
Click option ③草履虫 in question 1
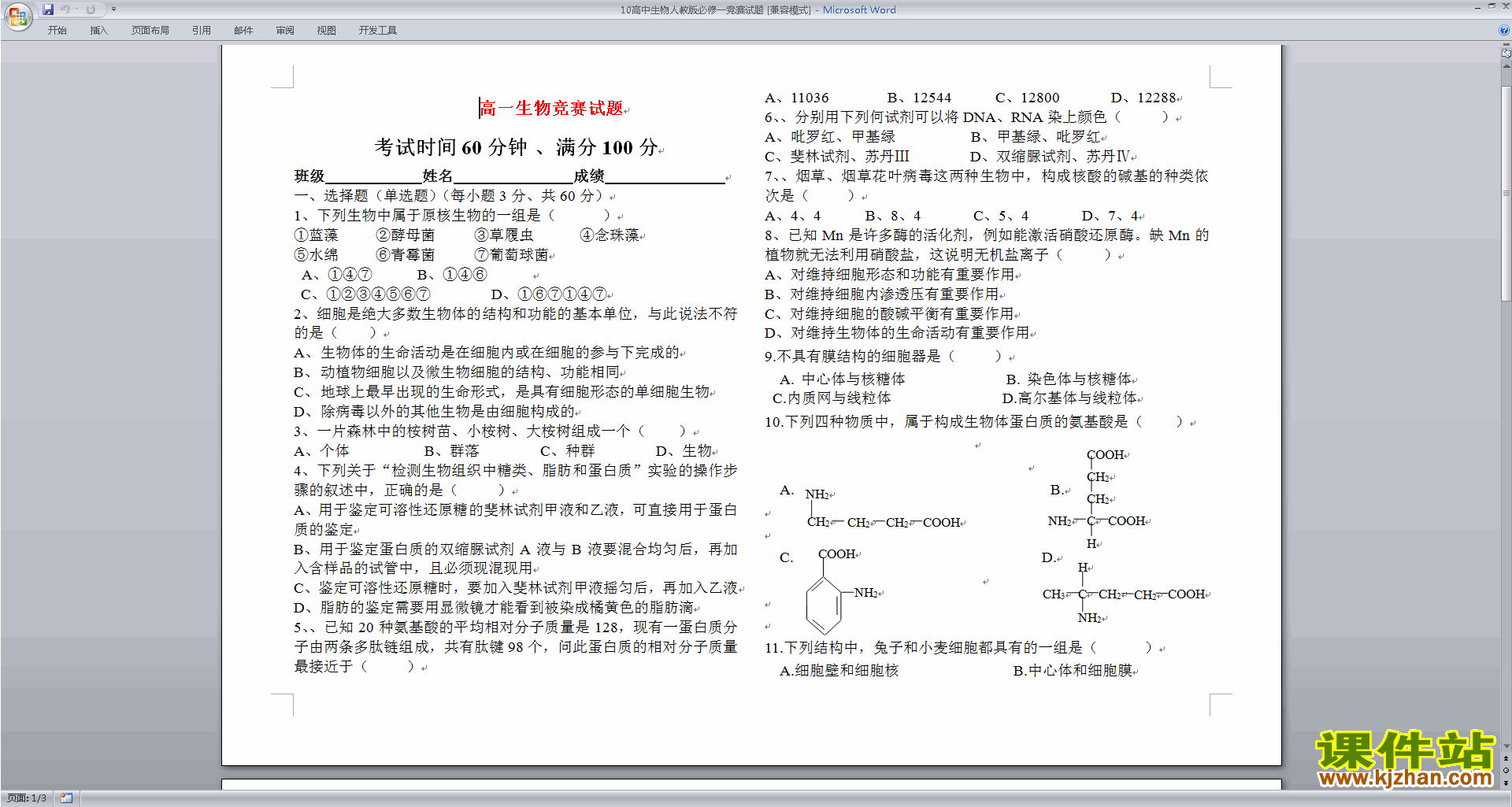[x=504, y=235]
